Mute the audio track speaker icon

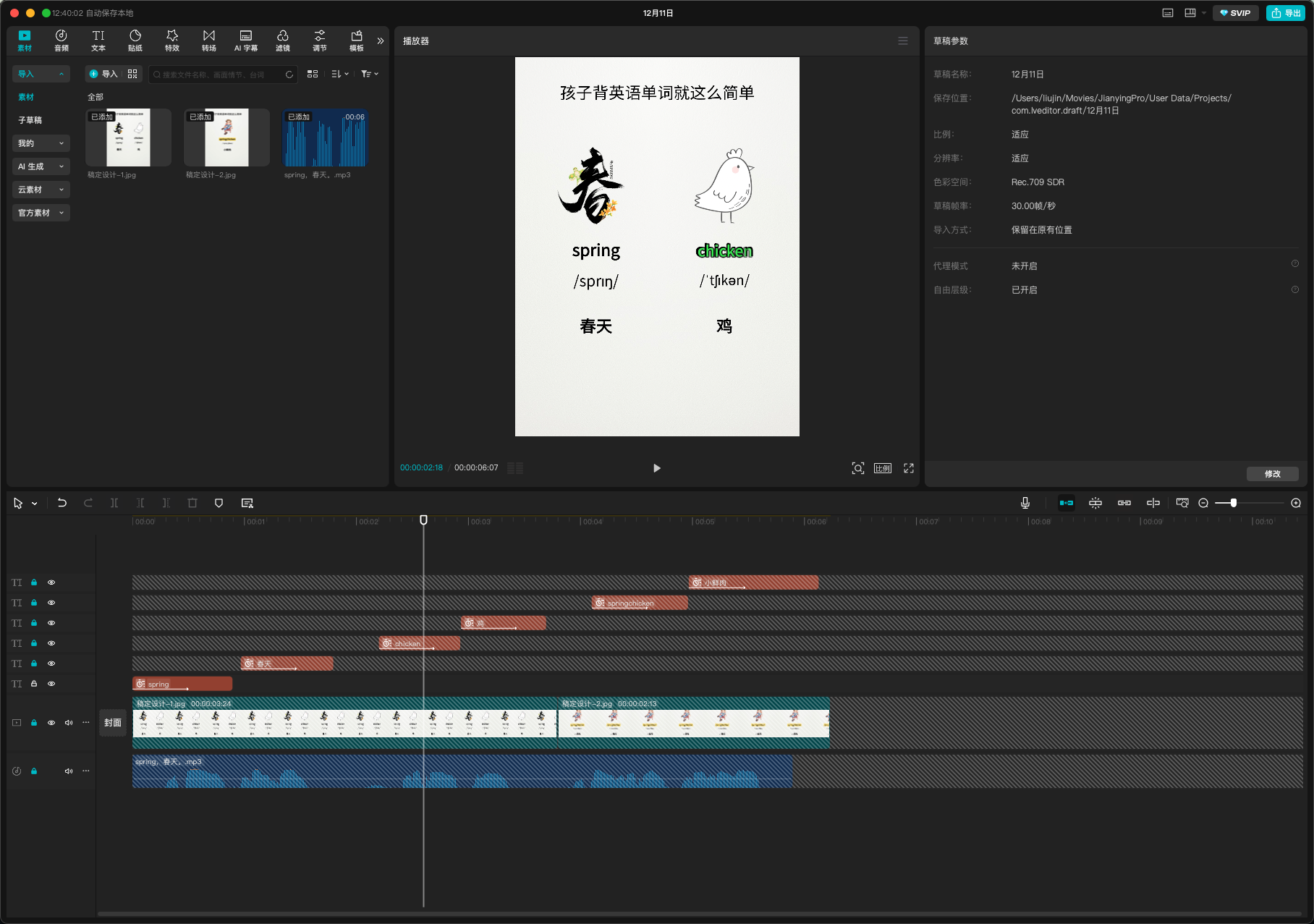pos(69,771)
